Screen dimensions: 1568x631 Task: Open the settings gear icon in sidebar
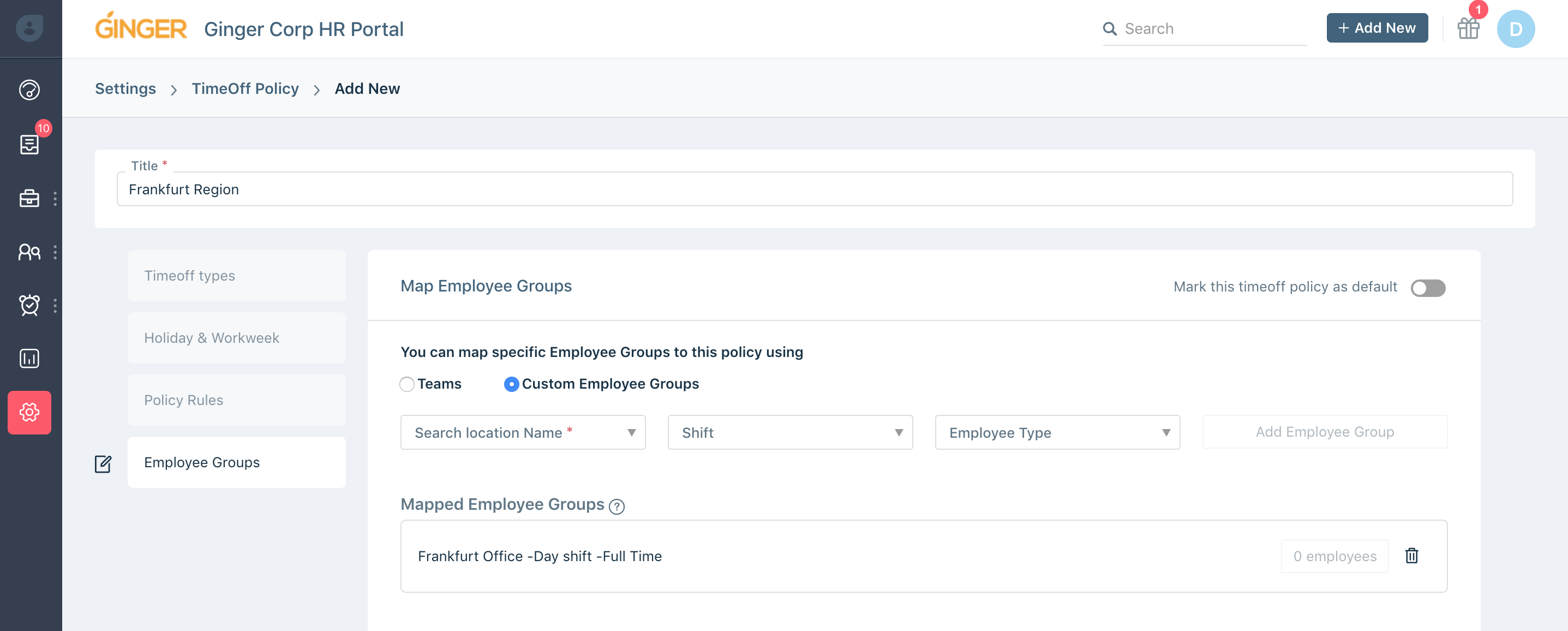pyautogui.click(x=29, y=412)
